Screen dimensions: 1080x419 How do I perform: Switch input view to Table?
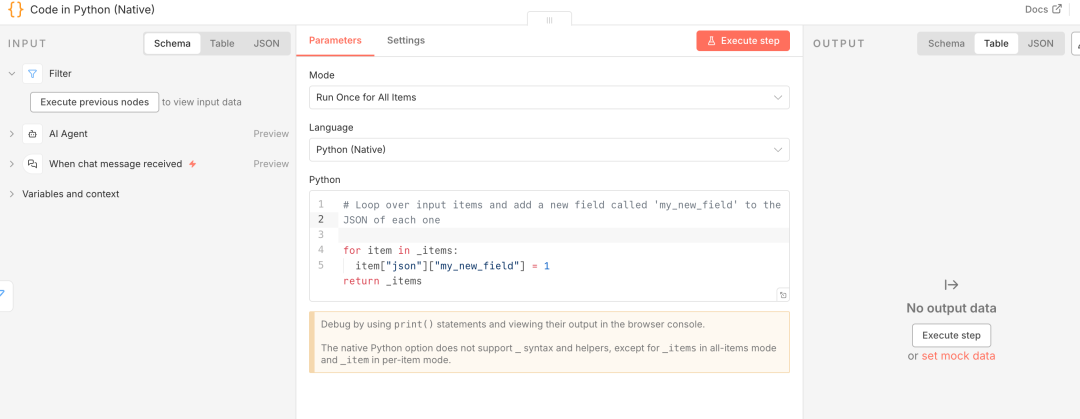tap(222, 44)
